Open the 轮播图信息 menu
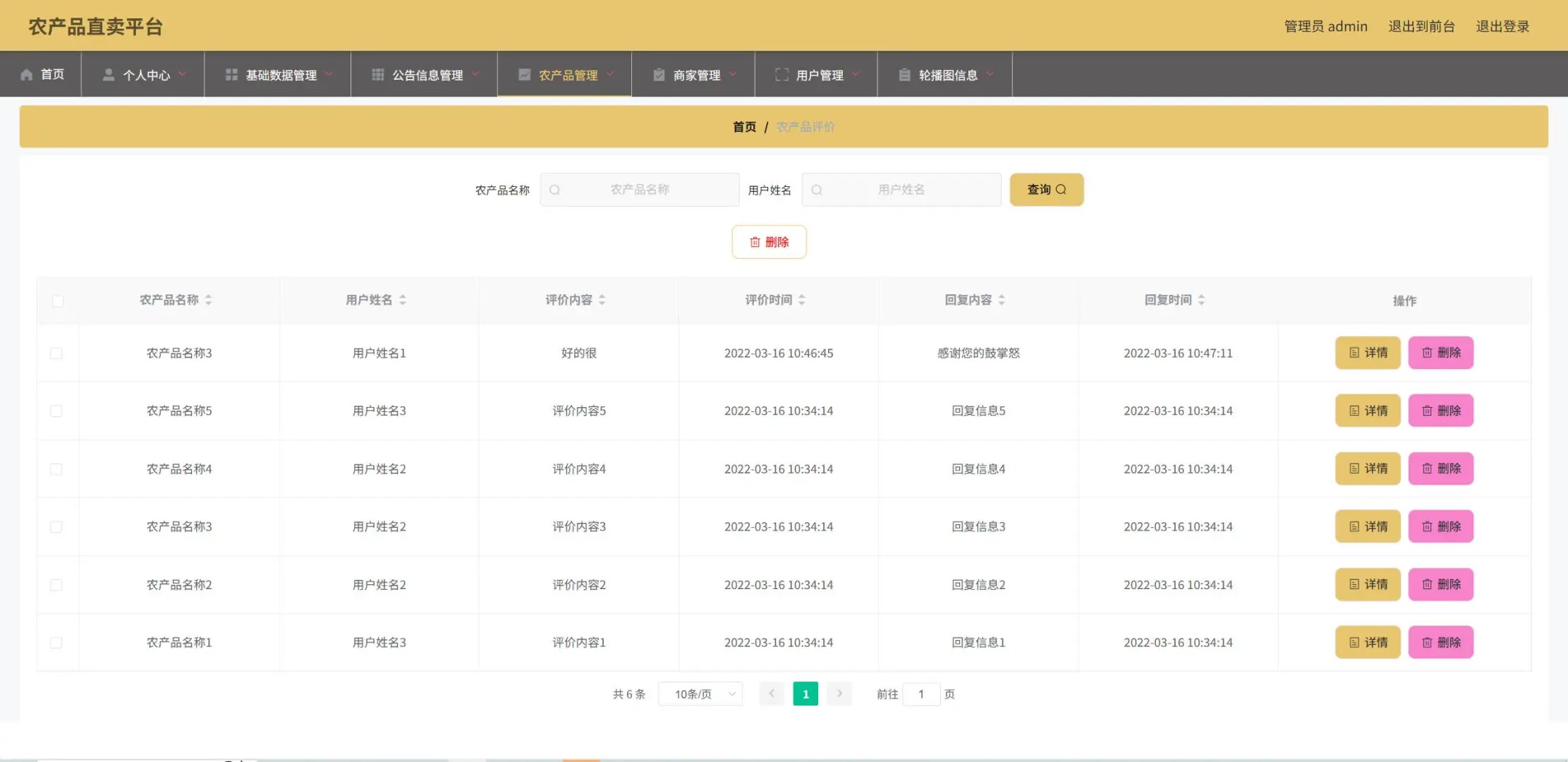This screenshot has height=762, width=1568. click(947, 75)
